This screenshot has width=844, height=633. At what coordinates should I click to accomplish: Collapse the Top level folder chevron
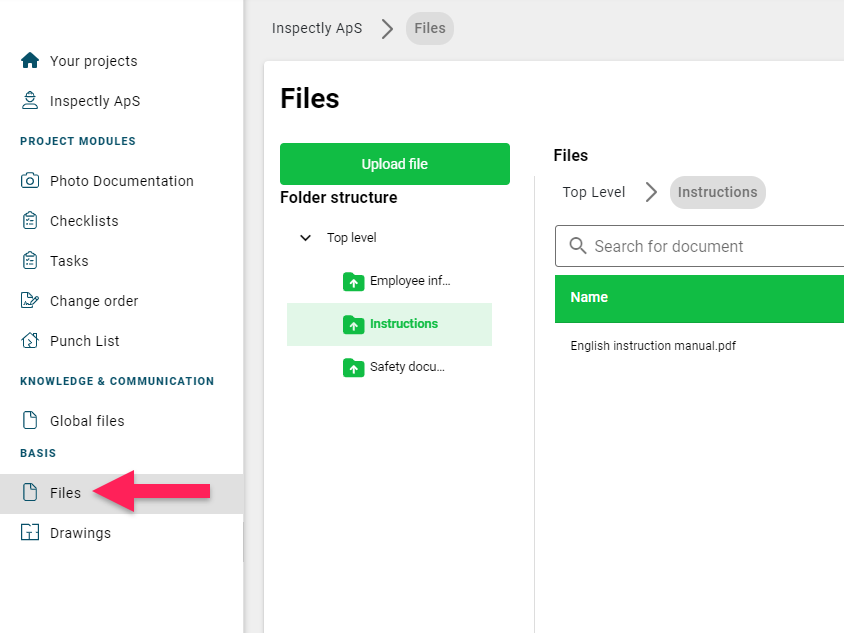point(305,237)
